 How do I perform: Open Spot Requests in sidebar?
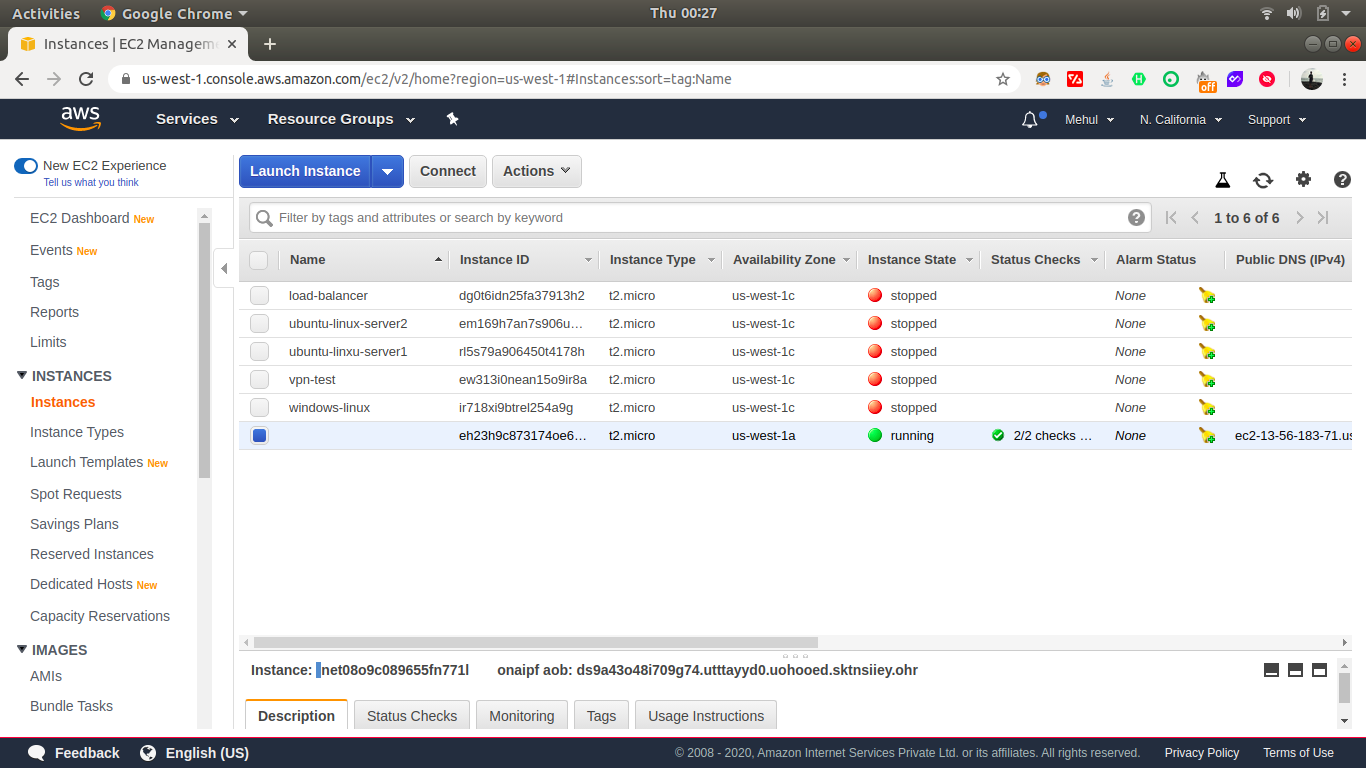76,494
